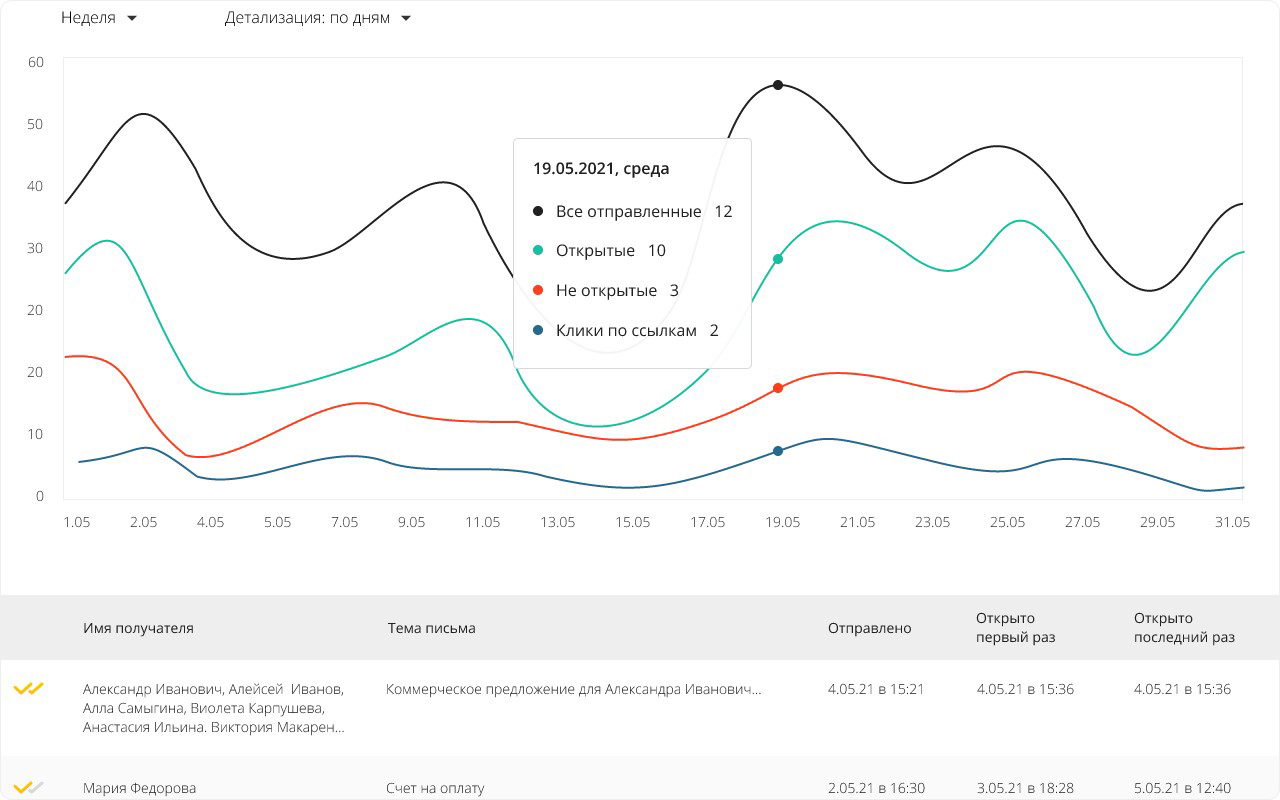1280x800 pixels.
Task: Sort by Отправлено column header
Action: click(x=869, y=628)
